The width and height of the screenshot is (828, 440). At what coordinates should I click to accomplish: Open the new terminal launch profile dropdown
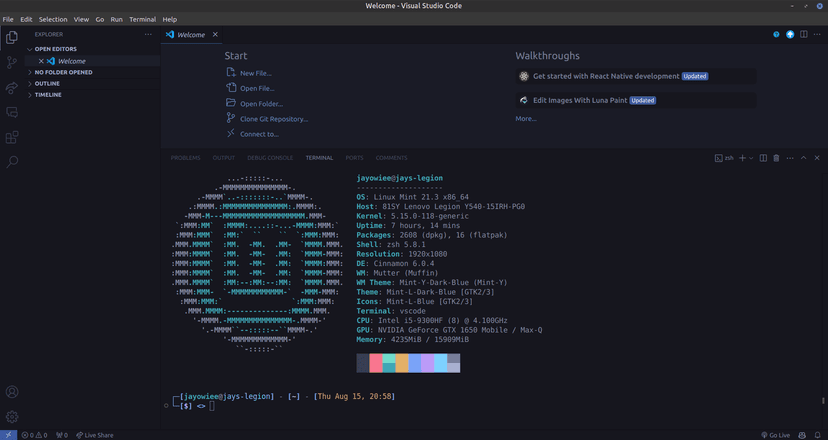pyautogui.click(x=751, y=158)
